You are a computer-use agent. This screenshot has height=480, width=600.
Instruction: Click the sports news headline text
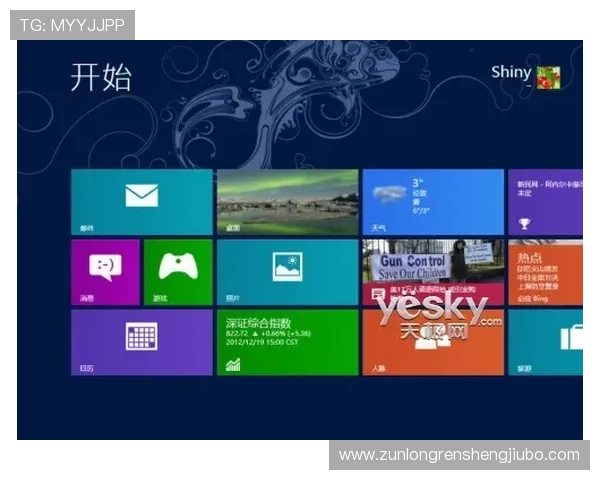546,190
